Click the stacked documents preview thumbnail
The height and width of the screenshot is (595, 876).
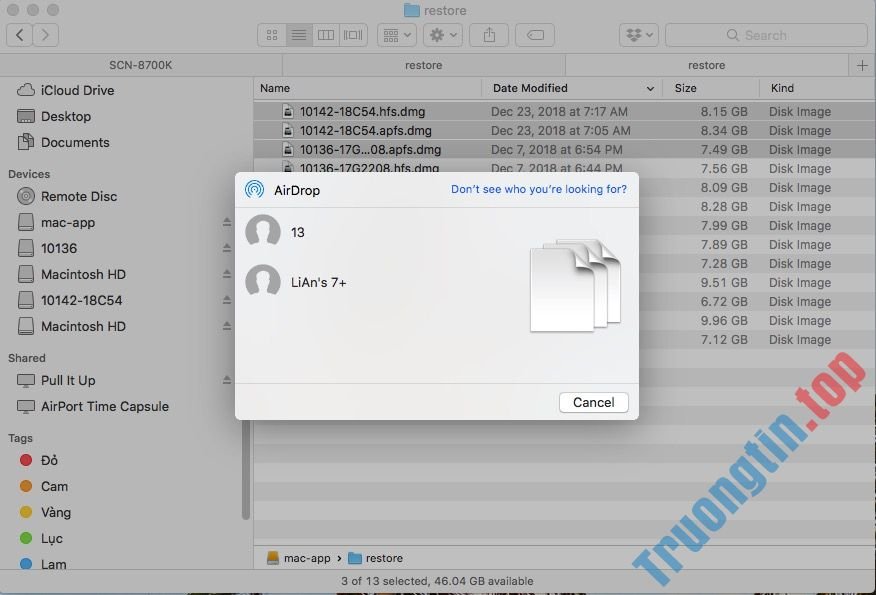575,285
